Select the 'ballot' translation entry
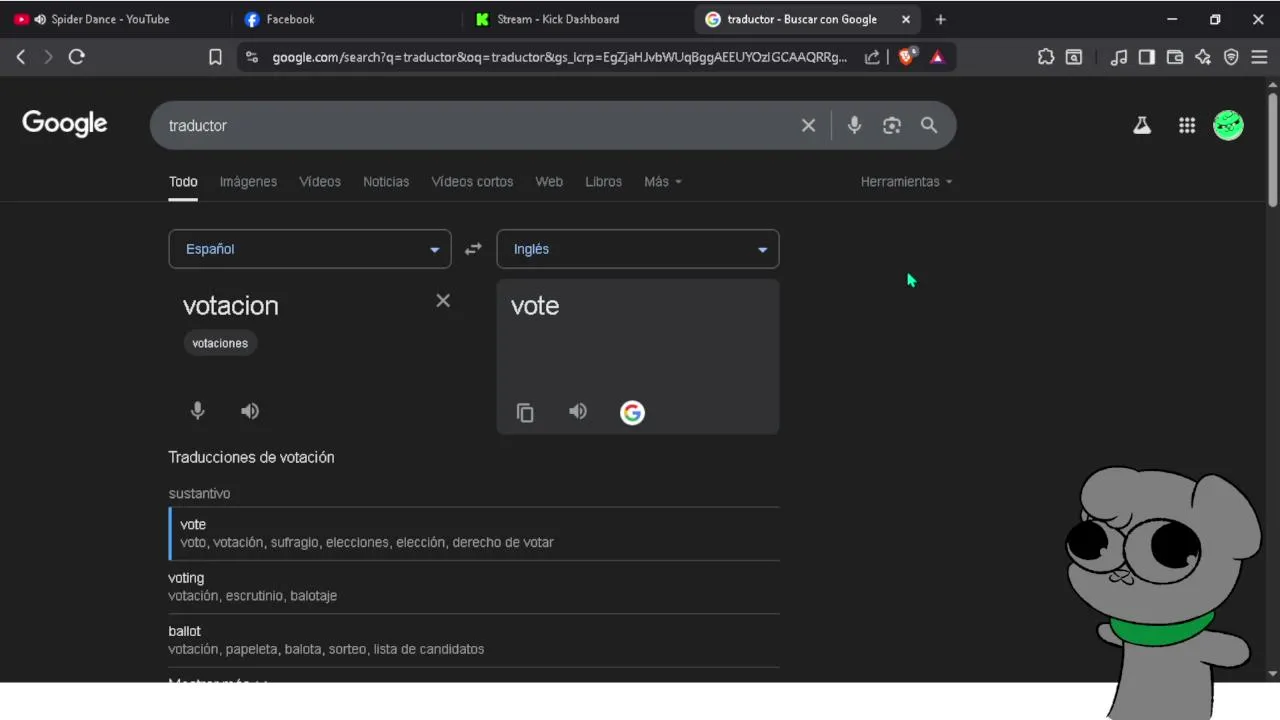The height and width of the screenshot is (720, 1280). [x=474, y=640]
